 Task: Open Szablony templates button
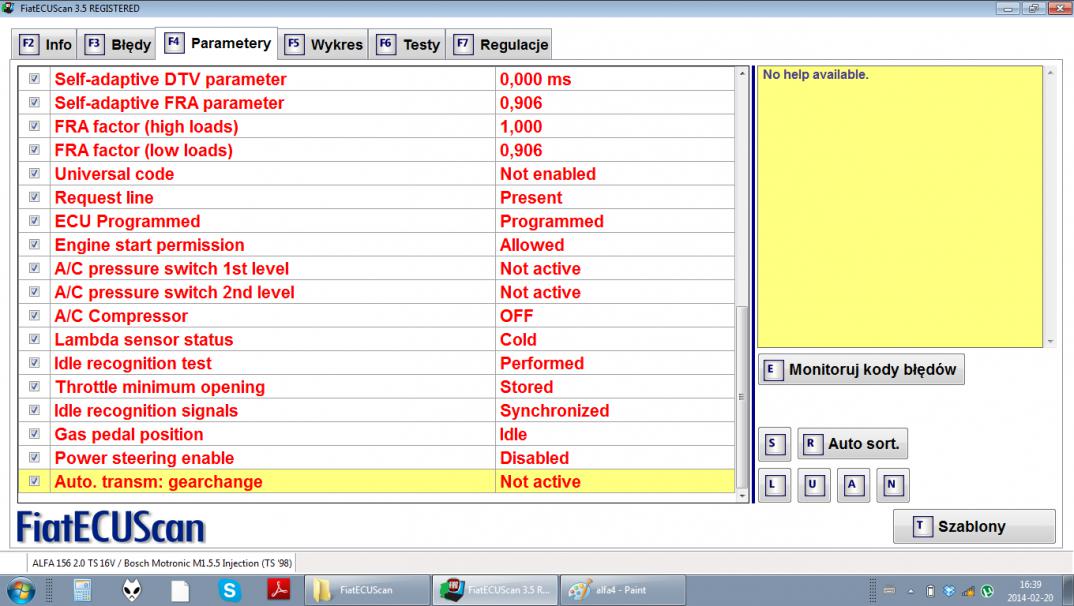pos(974,527)
